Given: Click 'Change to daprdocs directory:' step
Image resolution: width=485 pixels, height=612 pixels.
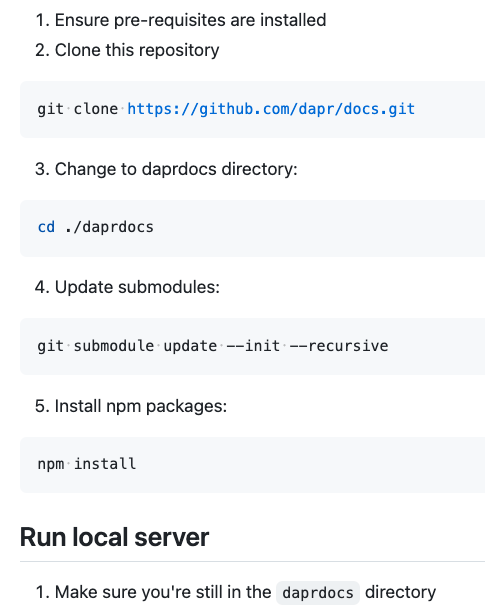Looking at the screenshot, I should tap(176, 169).
